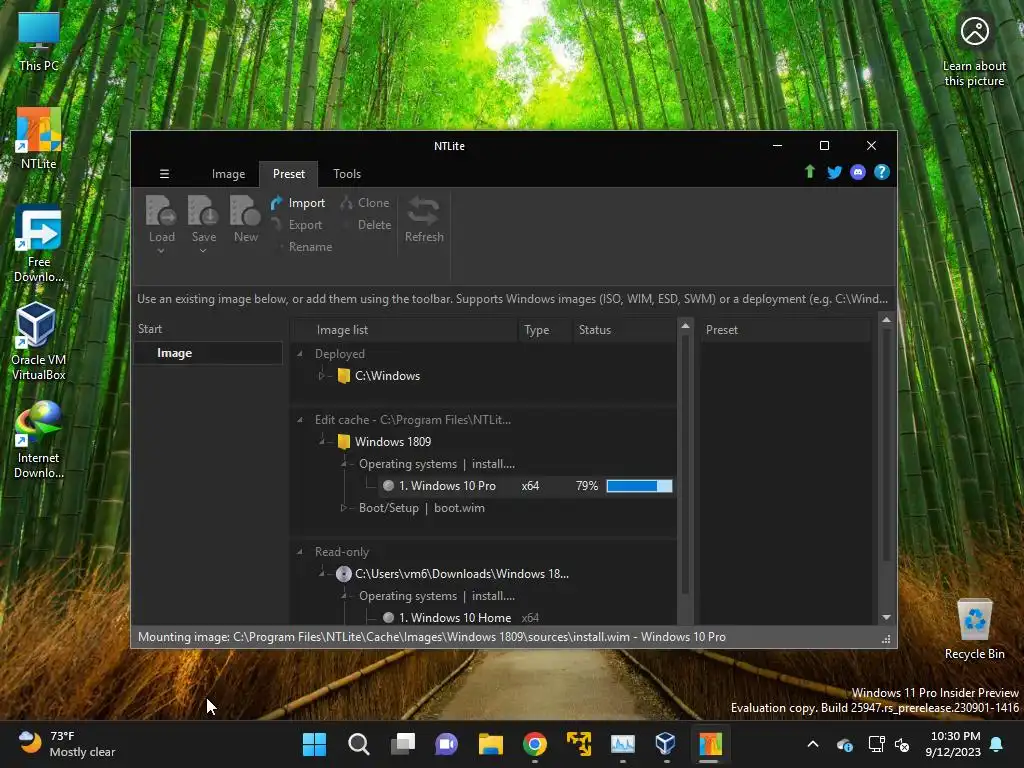This screenshot has height=768, width=1024.
Task: Open the Discord link icon
Action: 858,172
